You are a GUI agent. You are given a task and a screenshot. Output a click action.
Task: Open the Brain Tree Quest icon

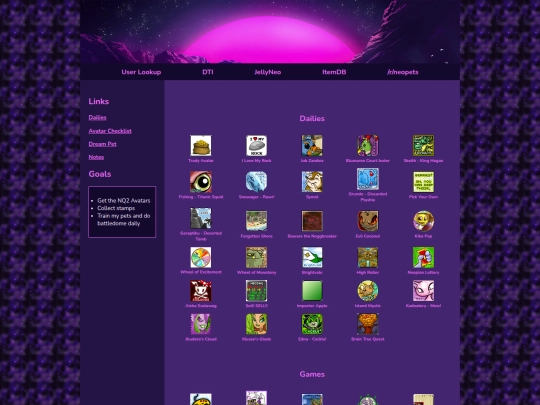[368, 324]
